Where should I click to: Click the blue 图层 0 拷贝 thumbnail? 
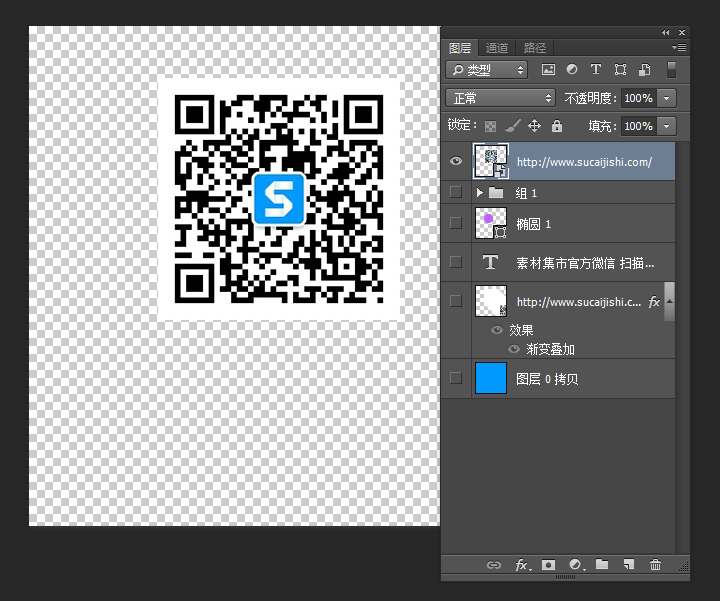click(x=491, y=378)
